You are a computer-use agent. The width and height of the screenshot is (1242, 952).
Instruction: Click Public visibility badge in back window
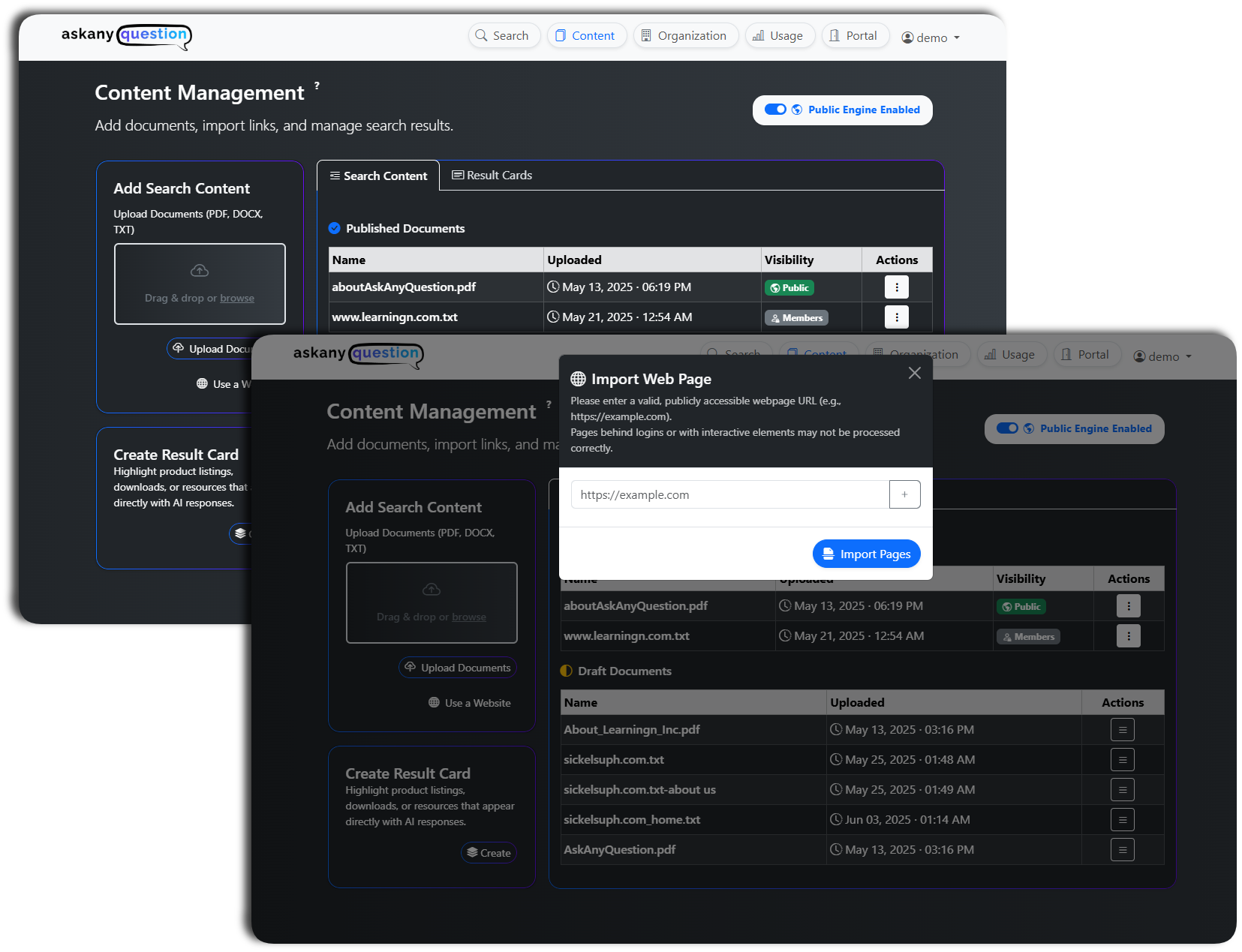tap(789, 287)
